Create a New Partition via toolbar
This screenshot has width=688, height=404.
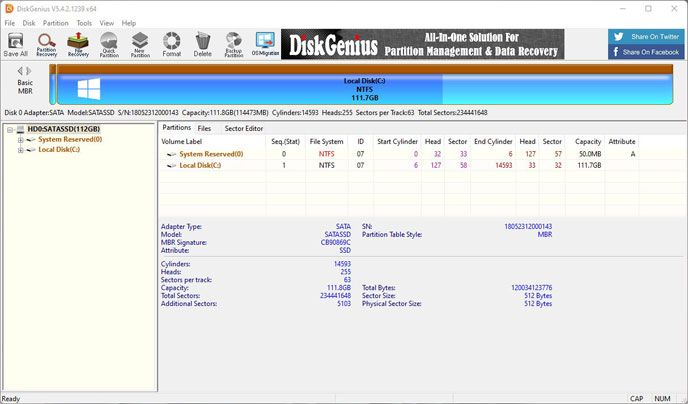pyautogui.click(x=140, y=44)
